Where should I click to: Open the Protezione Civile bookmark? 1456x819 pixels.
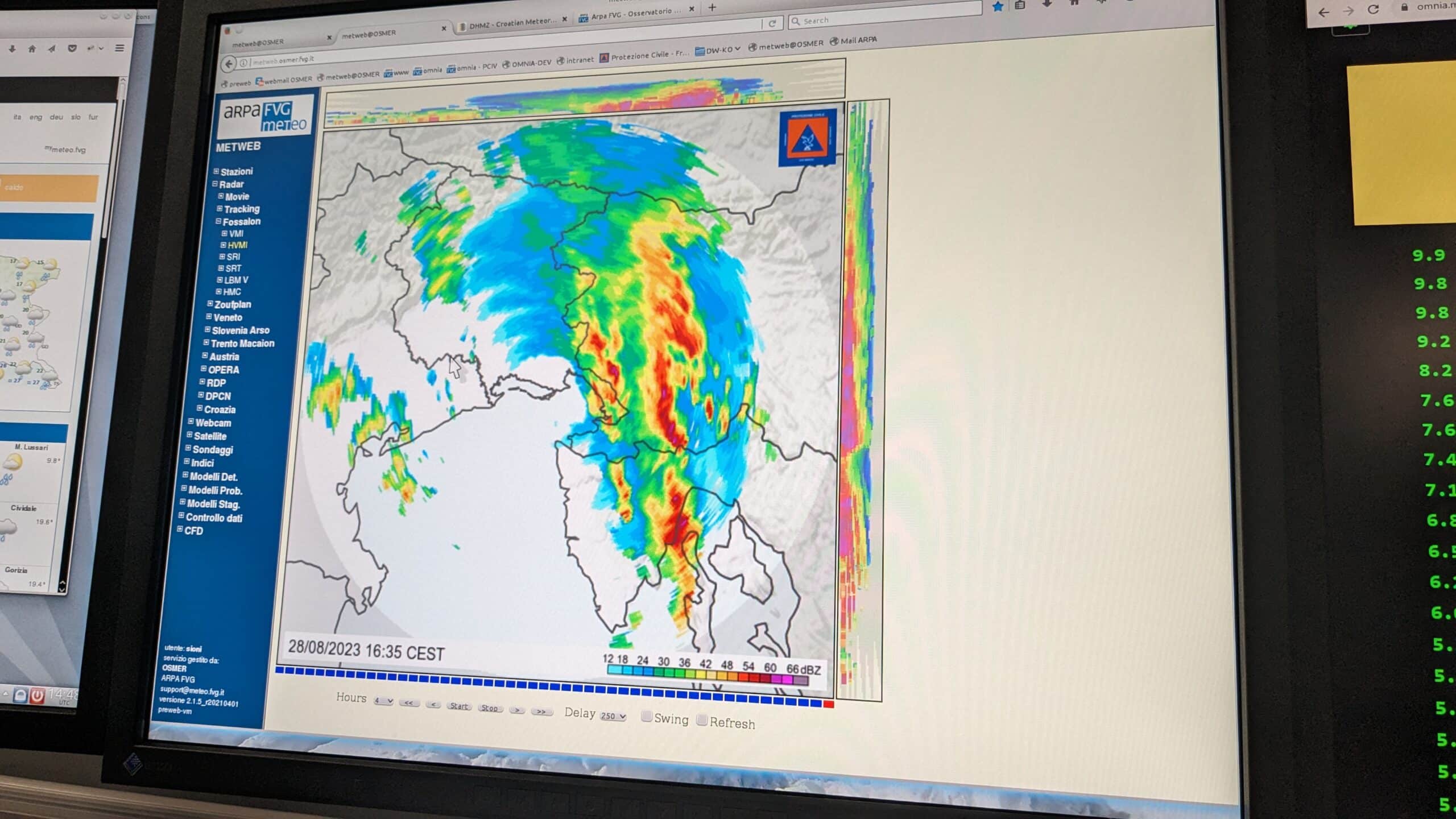click(x=644, y=55)
